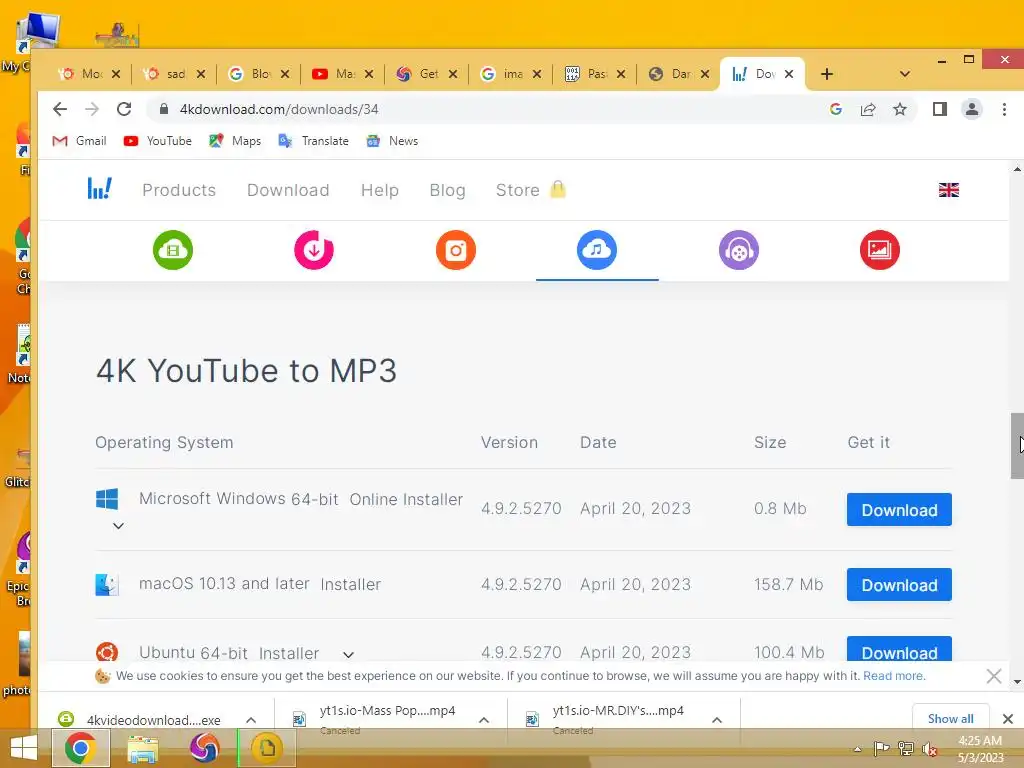Viewport: 1024px width, 768px height.
Task: Open the orange camera Stogram product icon
Action: [456, 250]
